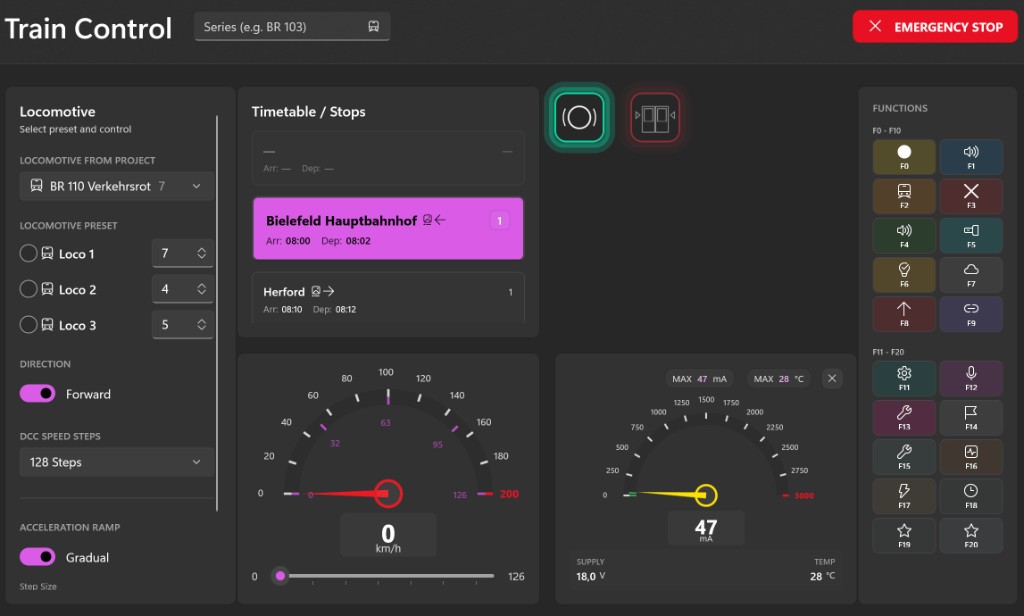Viewport: 1024px width, 616px height.
Task: Trigger the F2 train function
Action: tap(904, 196)
